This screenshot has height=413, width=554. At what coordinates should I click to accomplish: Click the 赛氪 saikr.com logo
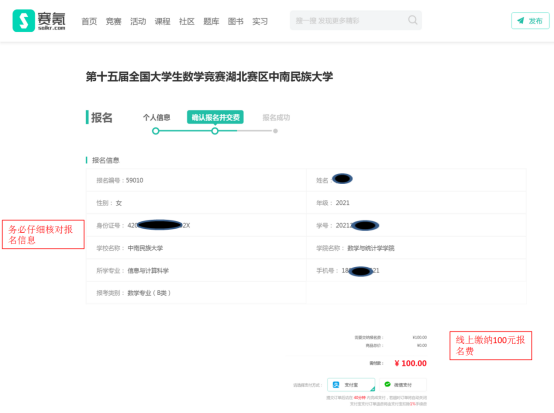click(39, 20)
